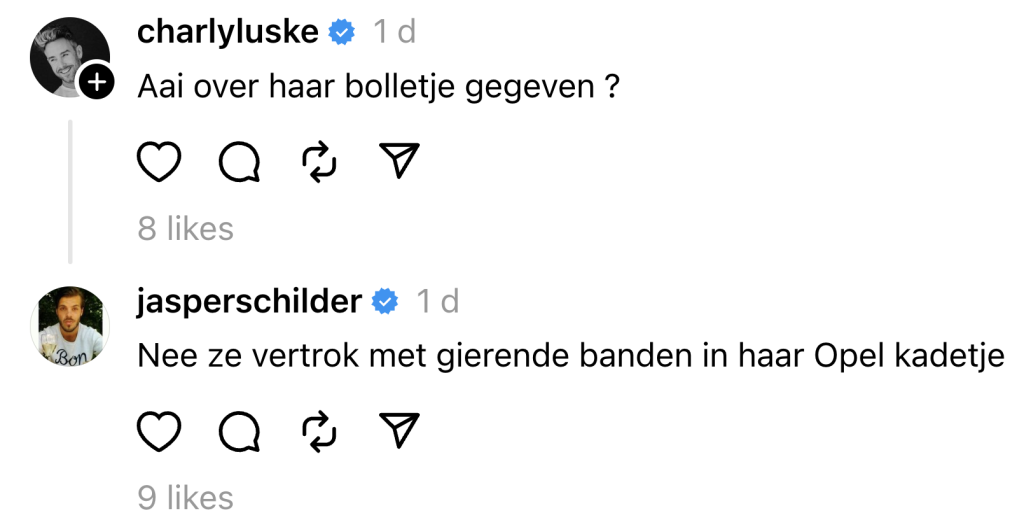This screenshot has width=1024, height=527.
Task: Follow charlyluske using the plus badge
Action: pyautogui.click(x=96, y=83)
